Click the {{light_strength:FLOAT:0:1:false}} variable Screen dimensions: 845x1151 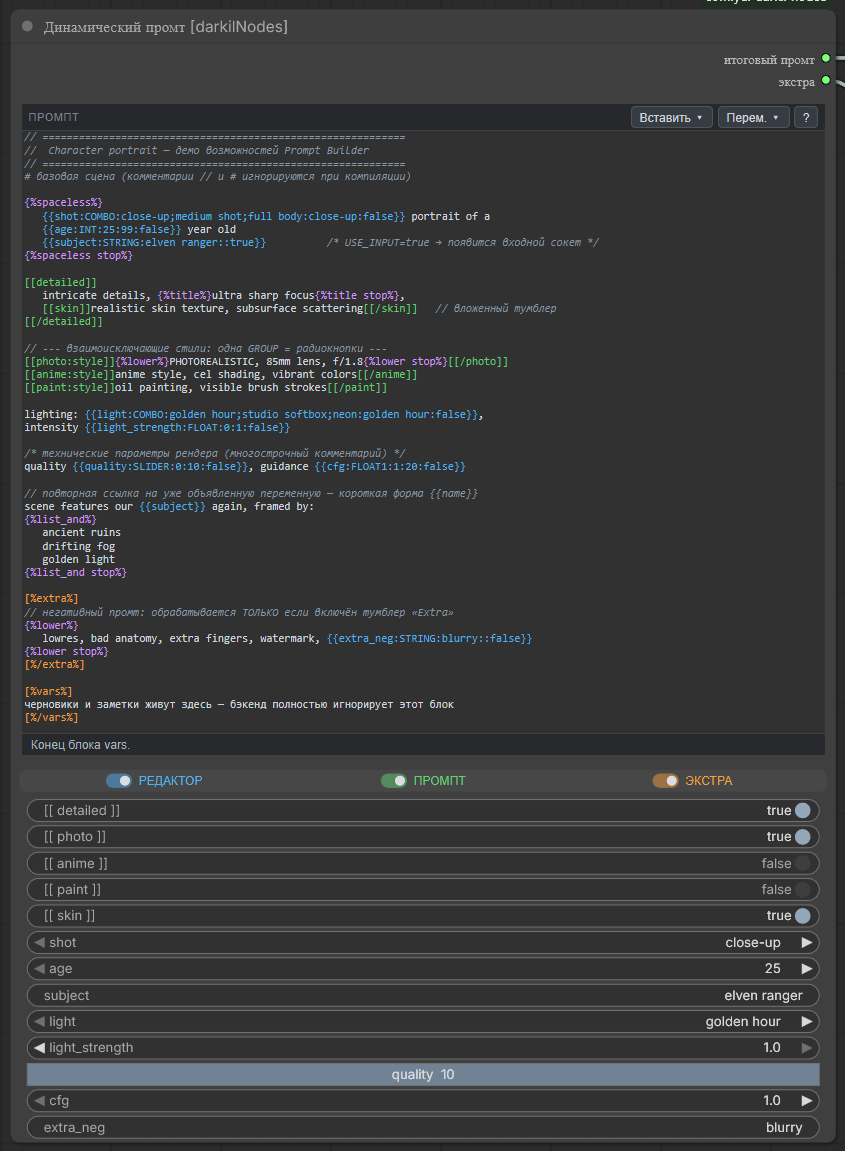(x=187, y=427)
